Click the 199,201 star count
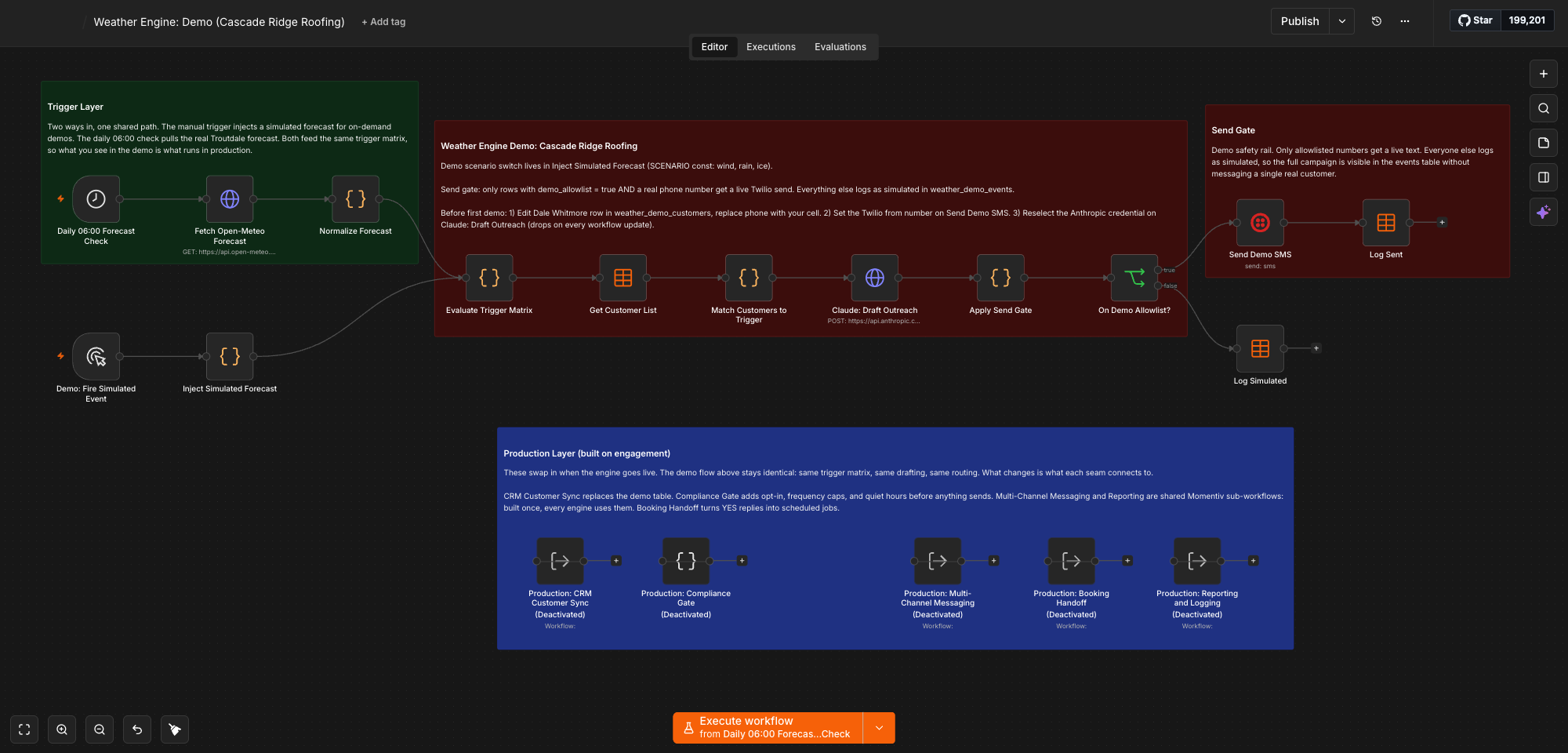Image resolution: width=1568 pixels, height=753 pixels. click(x=1527, y=20)
